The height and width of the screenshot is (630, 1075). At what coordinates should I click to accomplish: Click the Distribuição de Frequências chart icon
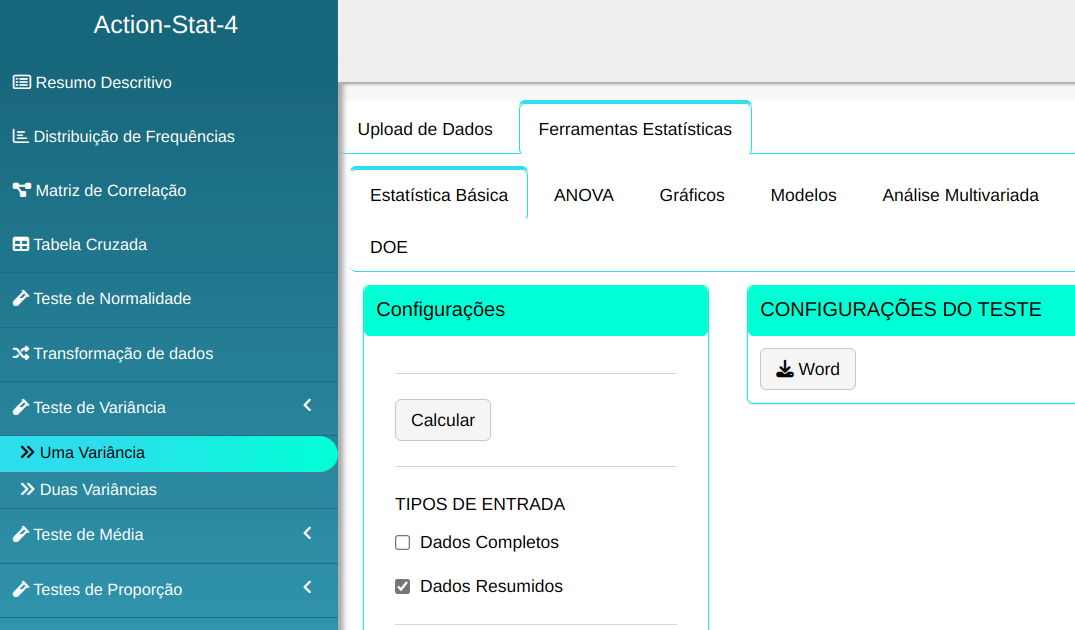coord(20,136)
